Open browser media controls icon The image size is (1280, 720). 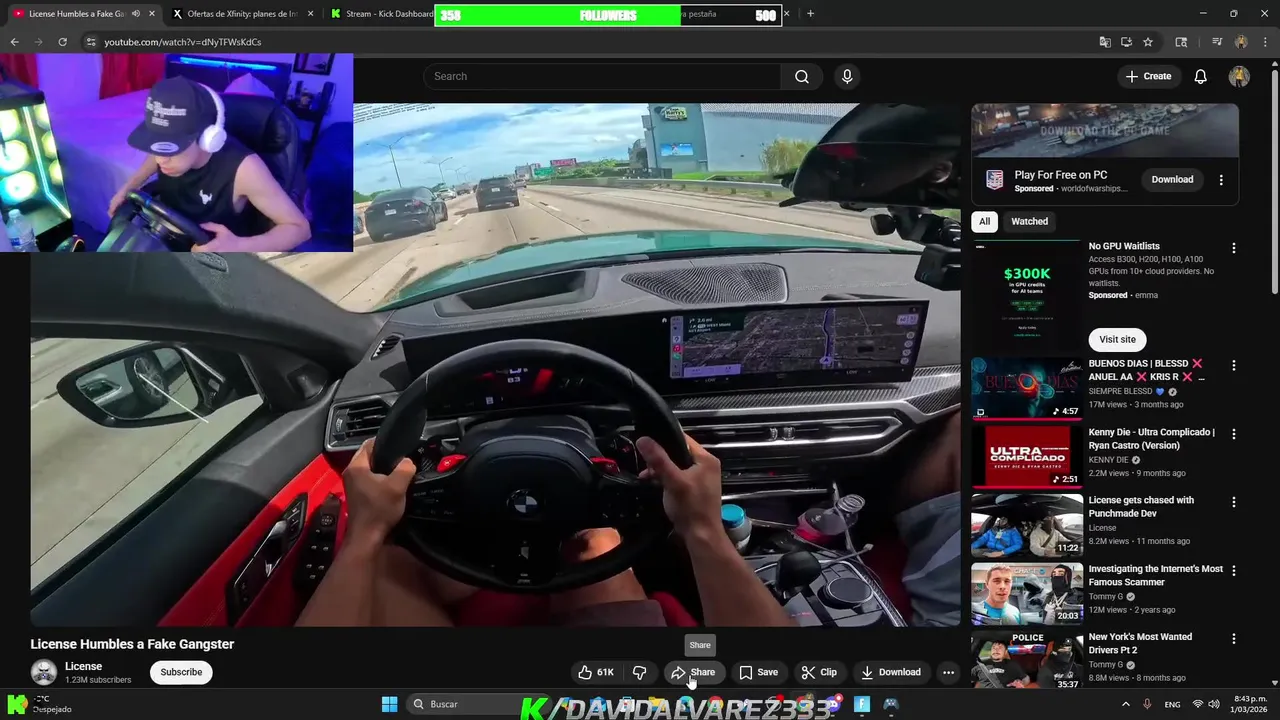pos(1217,42)
